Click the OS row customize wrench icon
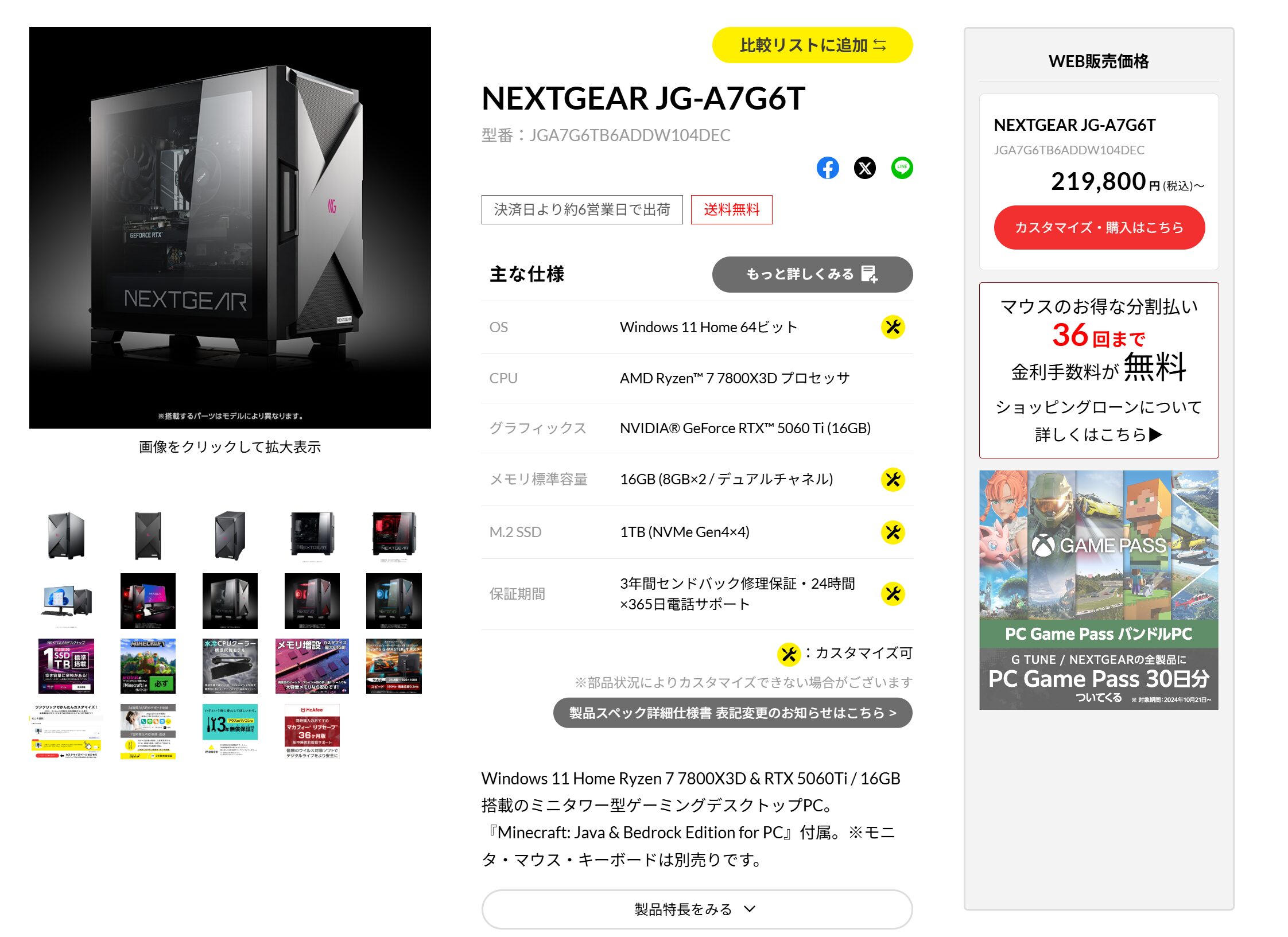 [x=893, y=327]
